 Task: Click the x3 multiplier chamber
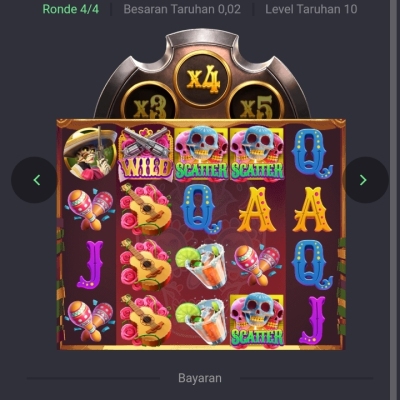tap(149, 104)
